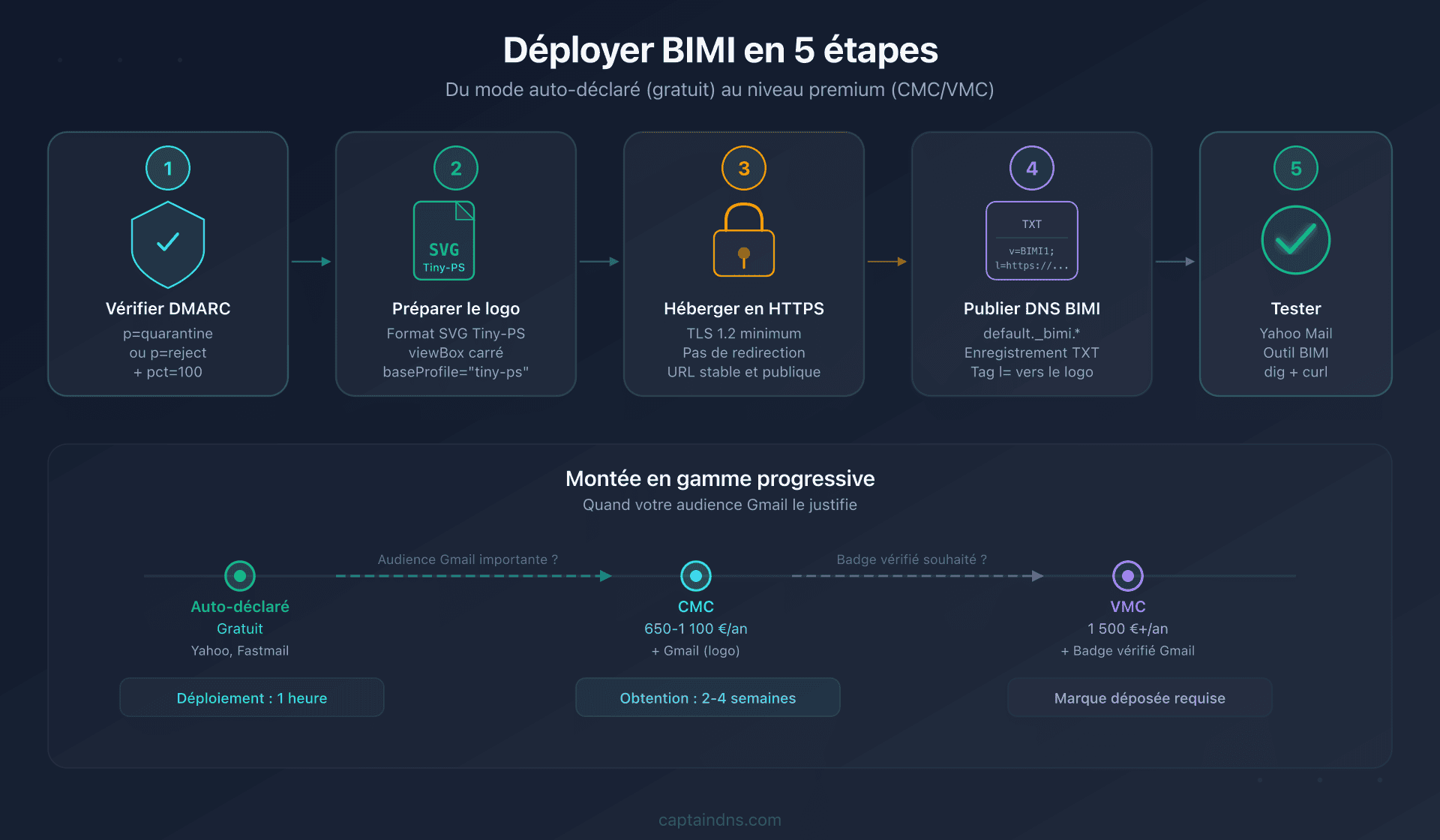Click the TXT record document icon
This screenshot has height=840, width=1440.
1032,240
